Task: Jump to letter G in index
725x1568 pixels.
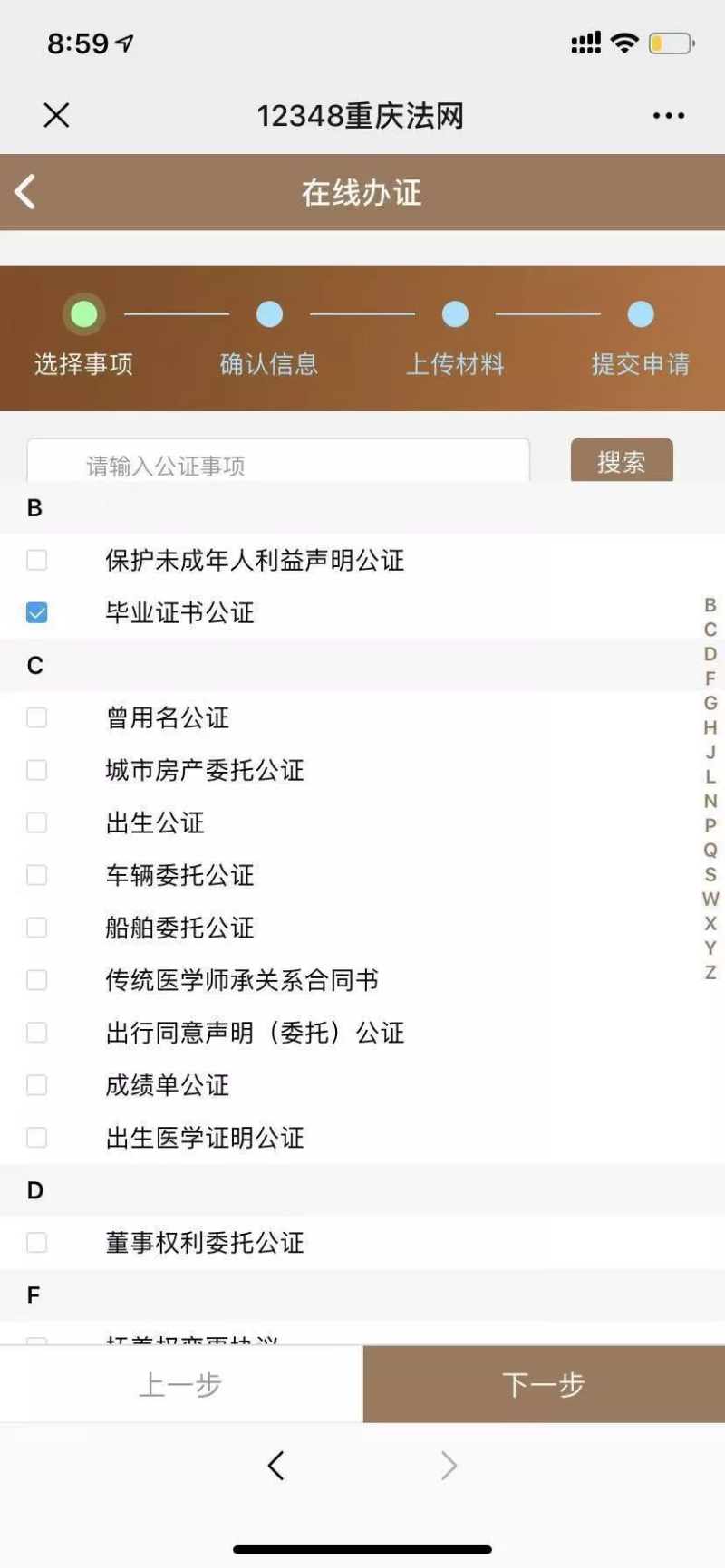Action: [x=710, y=703]
